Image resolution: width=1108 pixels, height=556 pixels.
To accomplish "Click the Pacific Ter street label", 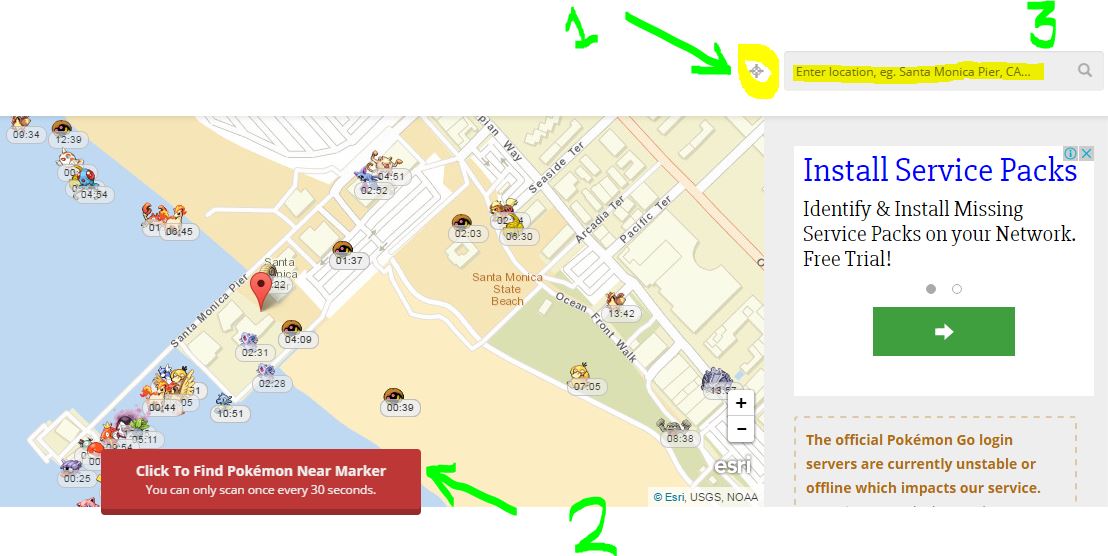I will tap(646, 220).
